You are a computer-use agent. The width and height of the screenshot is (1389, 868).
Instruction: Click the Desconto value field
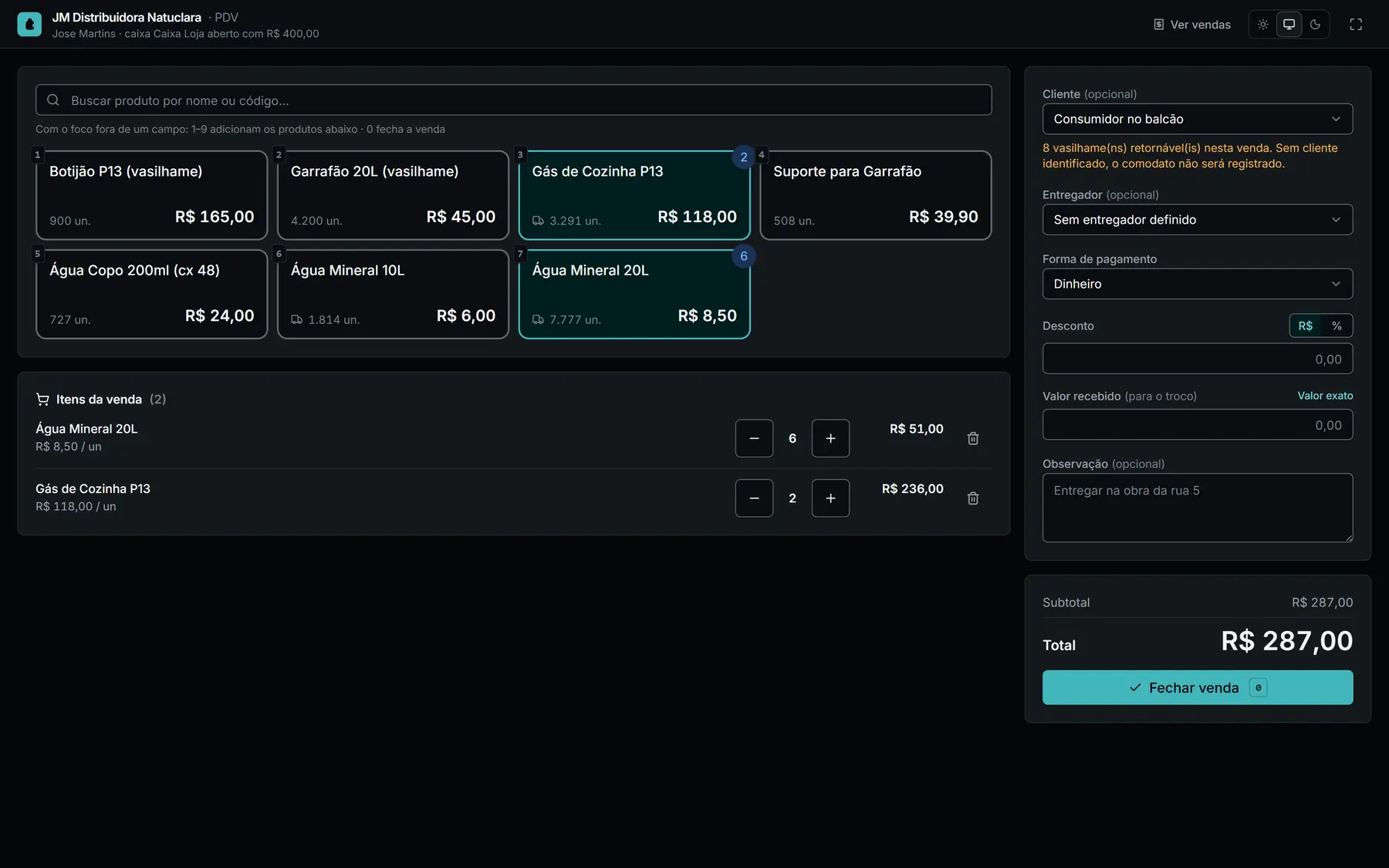click(1198, 359)
